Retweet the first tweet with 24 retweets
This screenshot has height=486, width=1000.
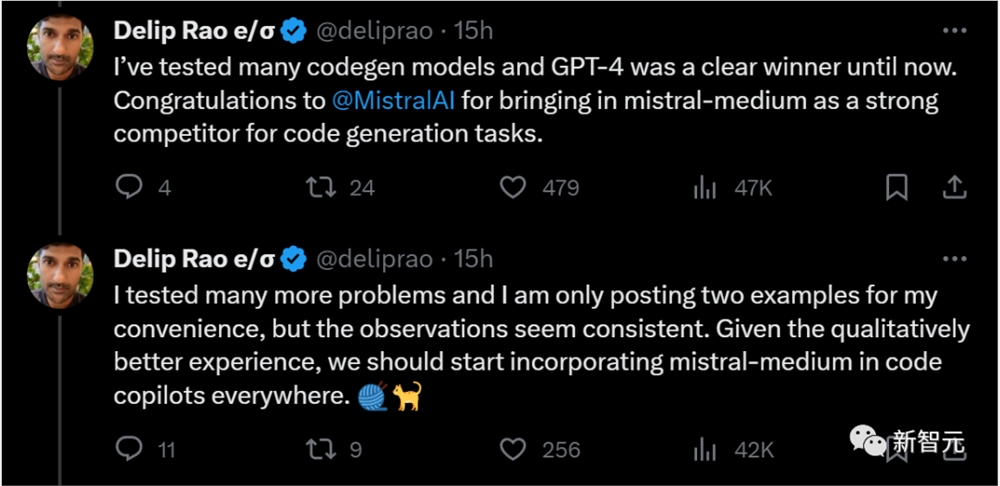(321, 188)
